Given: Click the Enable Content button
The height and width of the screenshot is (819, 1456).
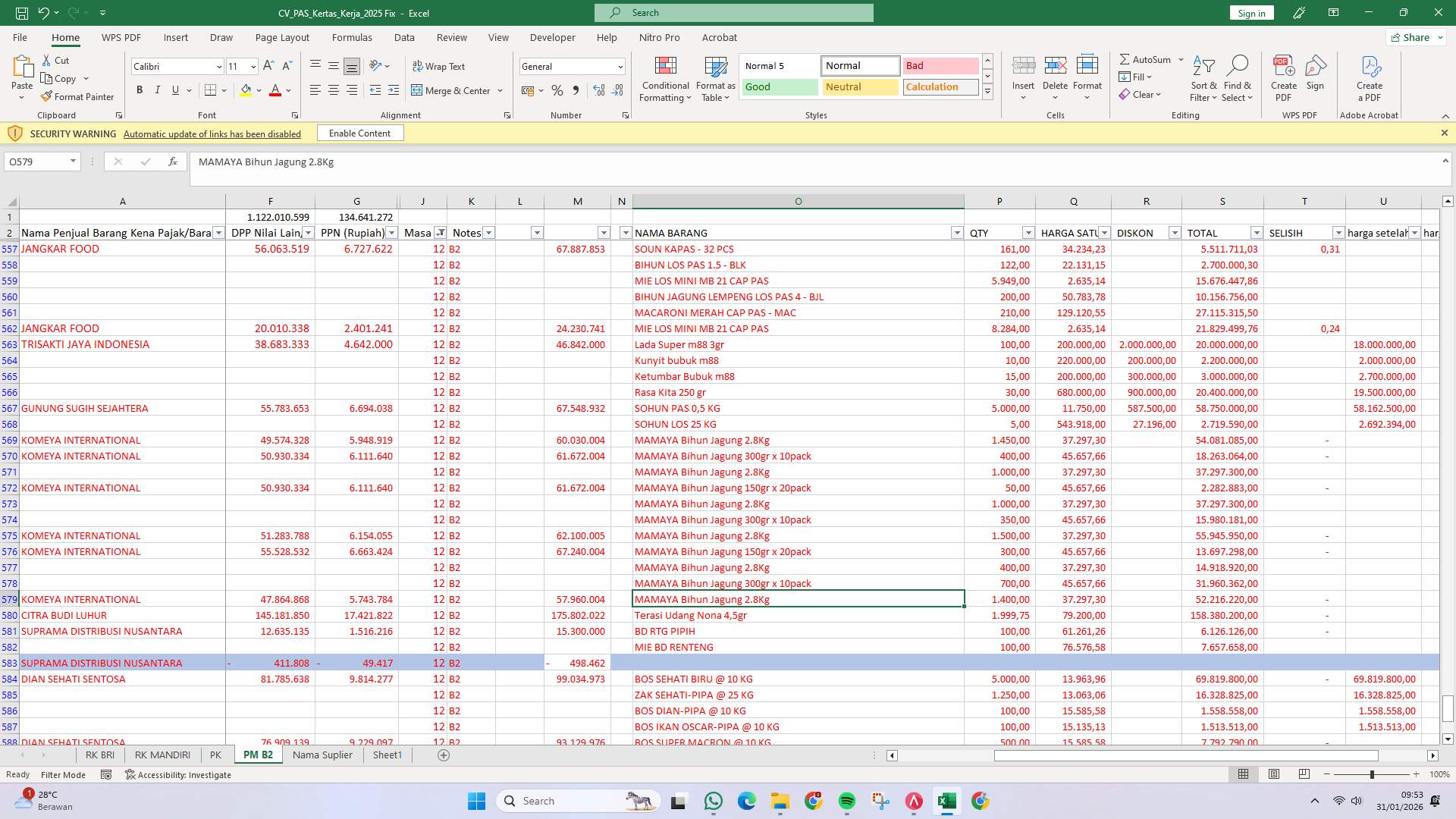Looking at the screenshot, I should tap(360, 133).
